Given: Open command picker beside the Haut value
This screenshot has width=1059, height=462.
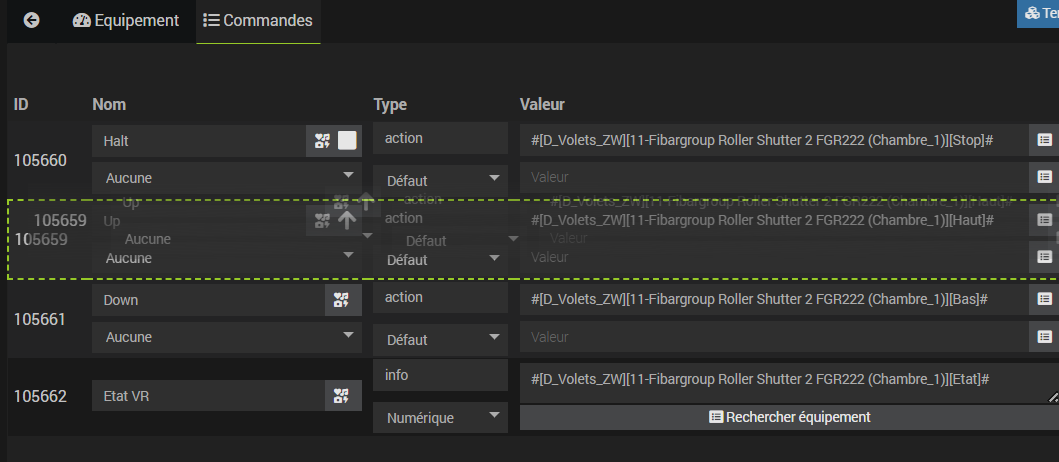Looking at the screenshot, I should click(x=1044, y=220).
